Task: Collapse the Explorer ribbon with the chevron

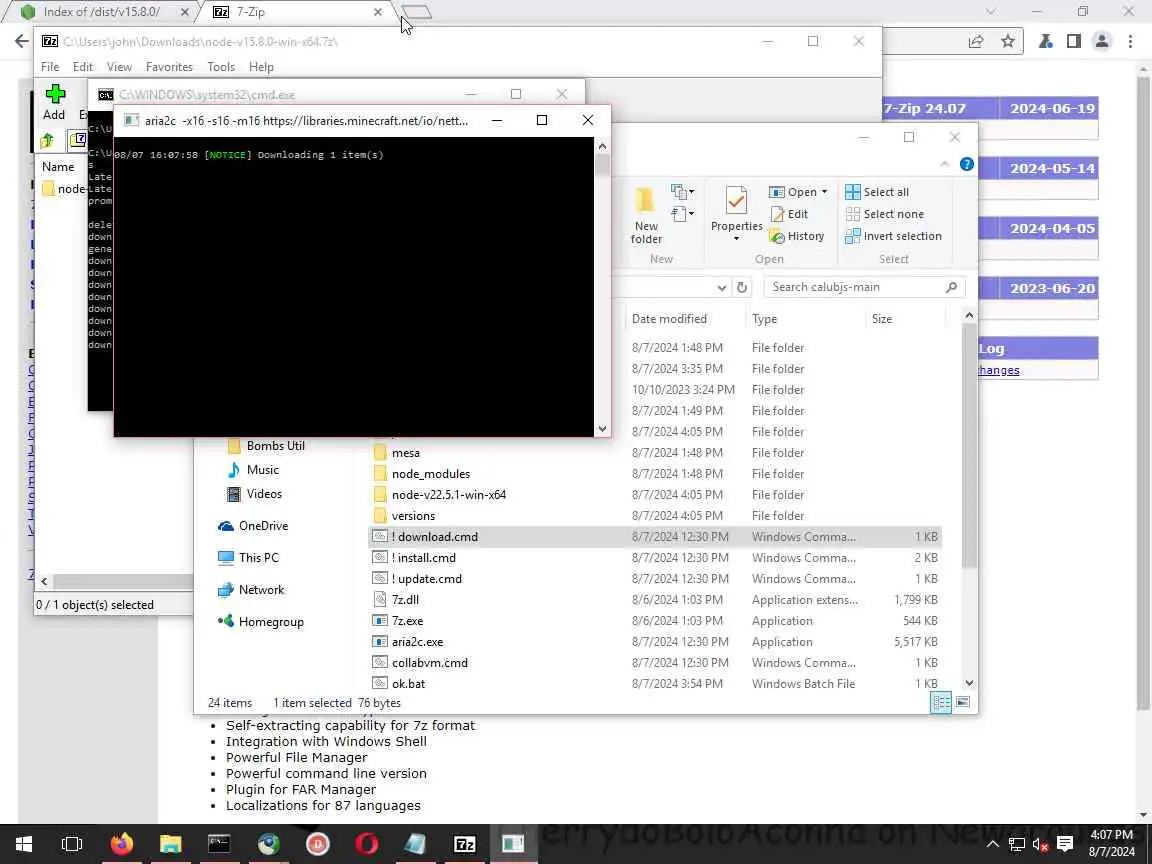Action: tap(945, 164)
